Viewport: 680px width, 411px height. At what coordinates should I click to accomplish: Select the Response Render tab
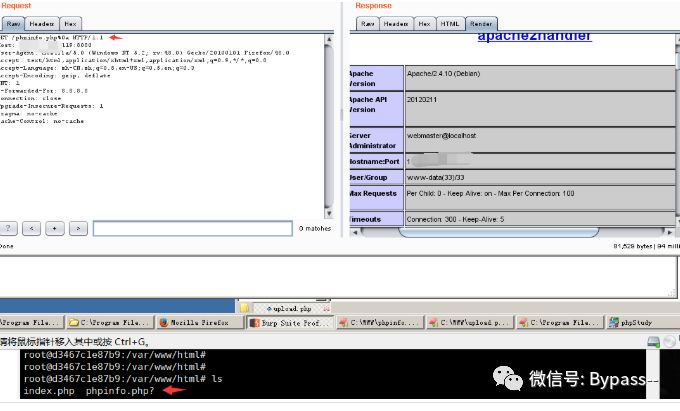(481, 24)
